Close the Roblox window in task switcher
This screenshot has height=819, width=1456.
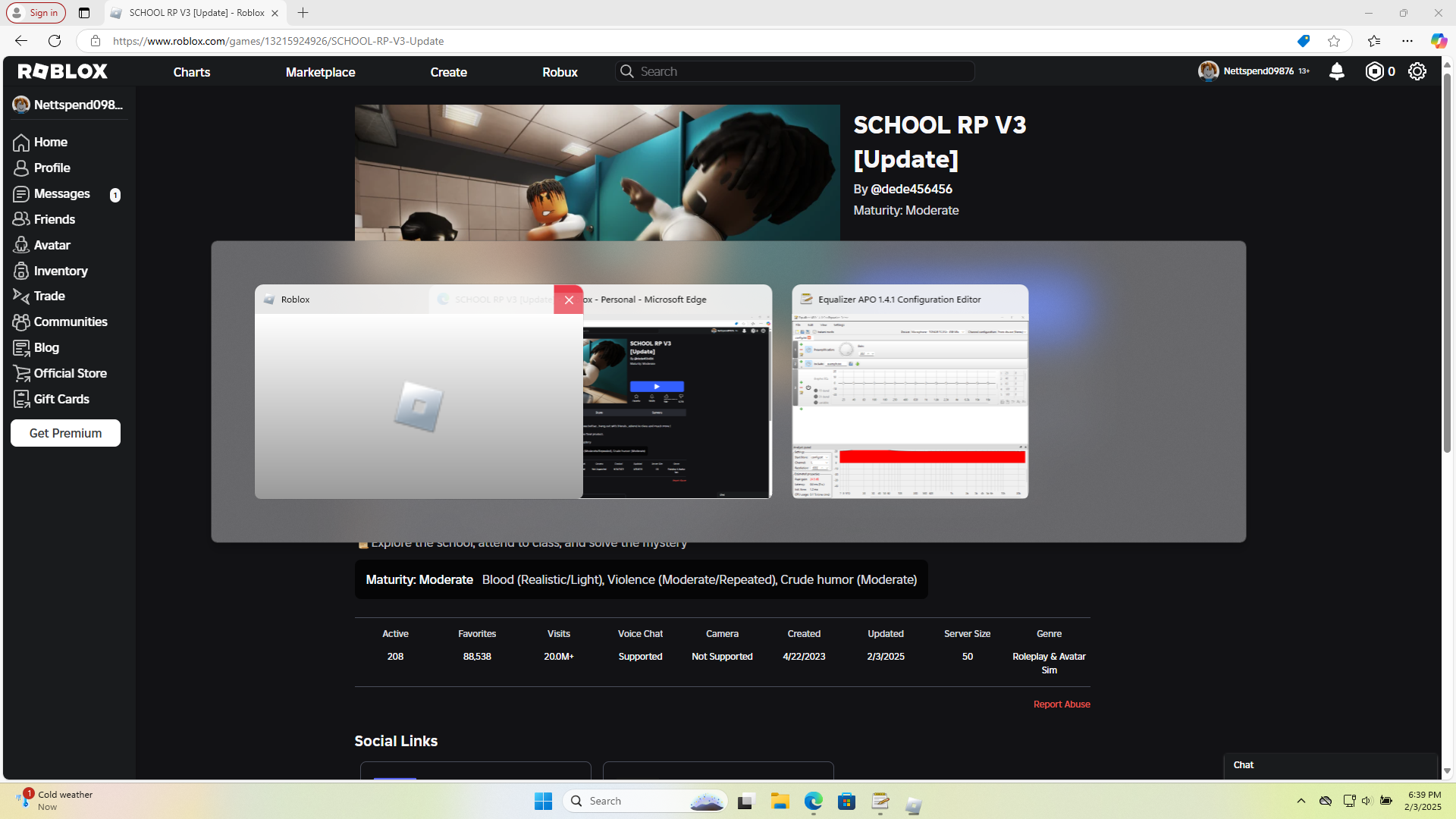pyautogui.click(x=569, y=300)
